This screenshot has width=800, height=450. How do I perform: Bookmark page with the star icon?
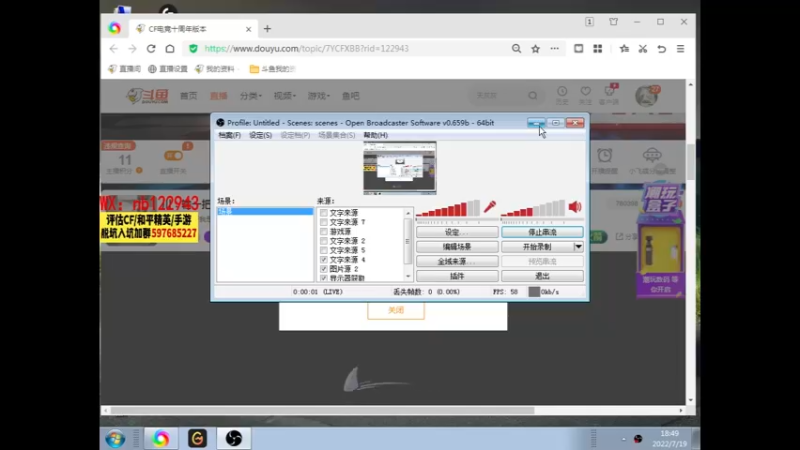pos(535,48)
